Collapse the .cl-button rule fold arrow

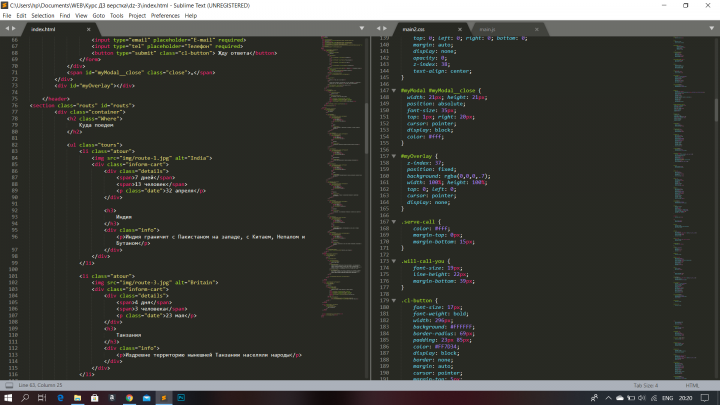click(x=394, y=300)
